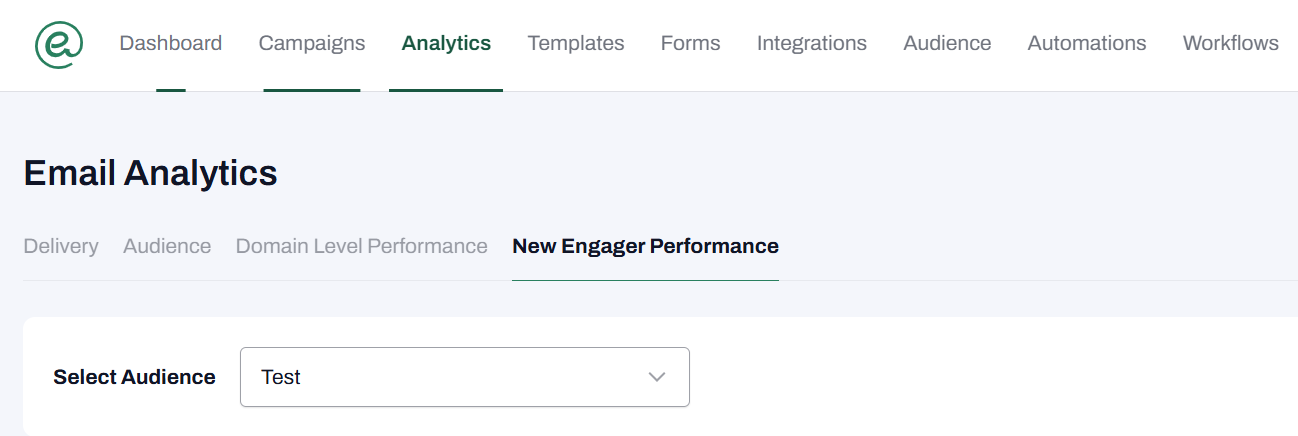Click the green @ logo icon
1298x436 pixels.
coord(58,44)
